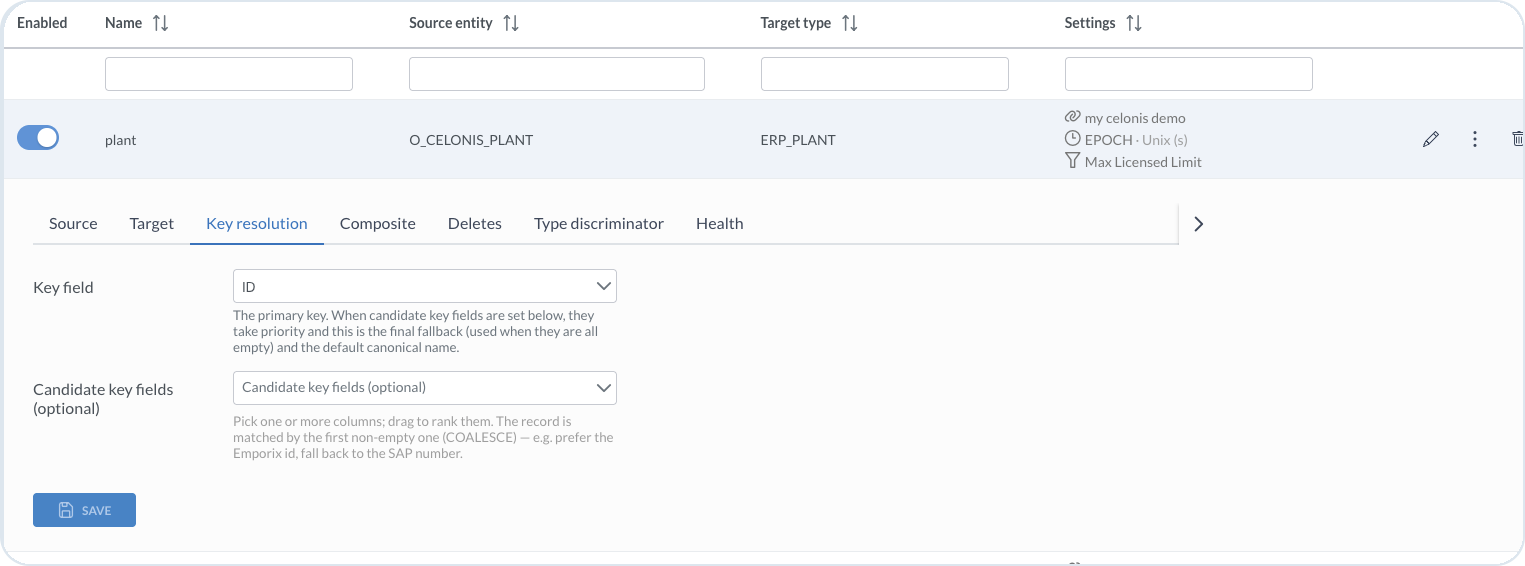Open the Composite tab
1525x566 pixels.
pyautogui.click(x=378, y=224)
